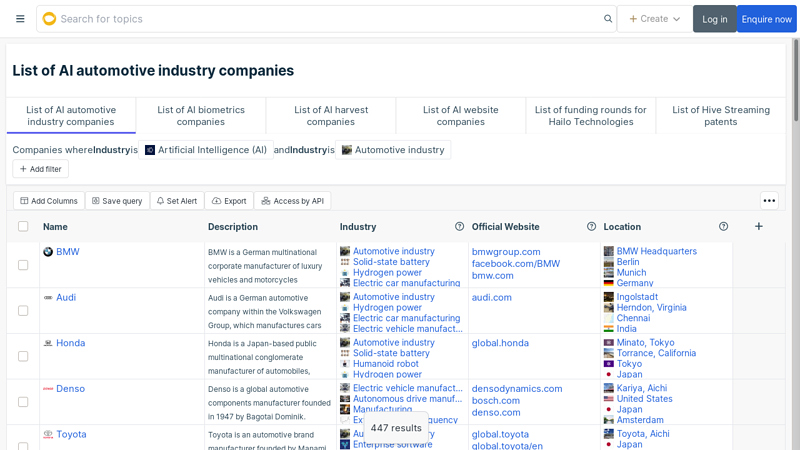The image size is (800, 450).
Task: Open Solid-state battery link in BMW row
Action: coord(391,262)
